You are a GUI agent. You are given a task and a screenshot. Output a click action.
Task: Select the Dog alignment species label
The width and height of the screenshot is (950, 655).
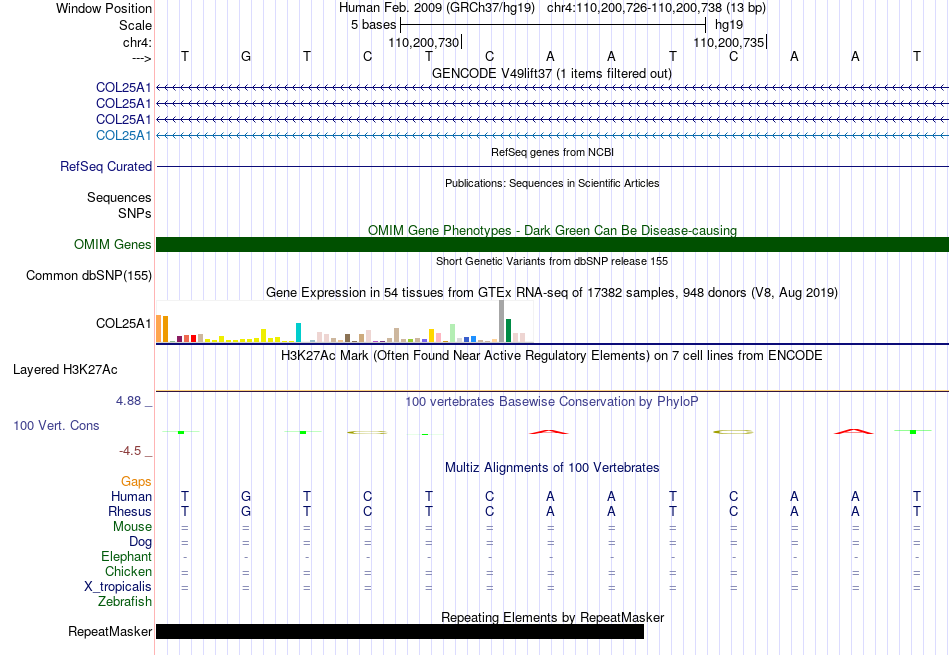coord(140,542)
